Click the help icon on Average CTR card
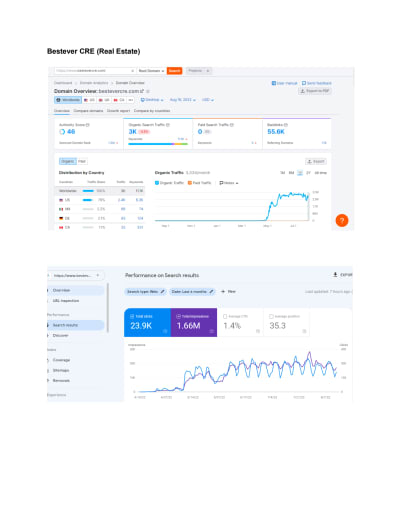The width and height of the screenshot is (400, 518). [258, 331]
